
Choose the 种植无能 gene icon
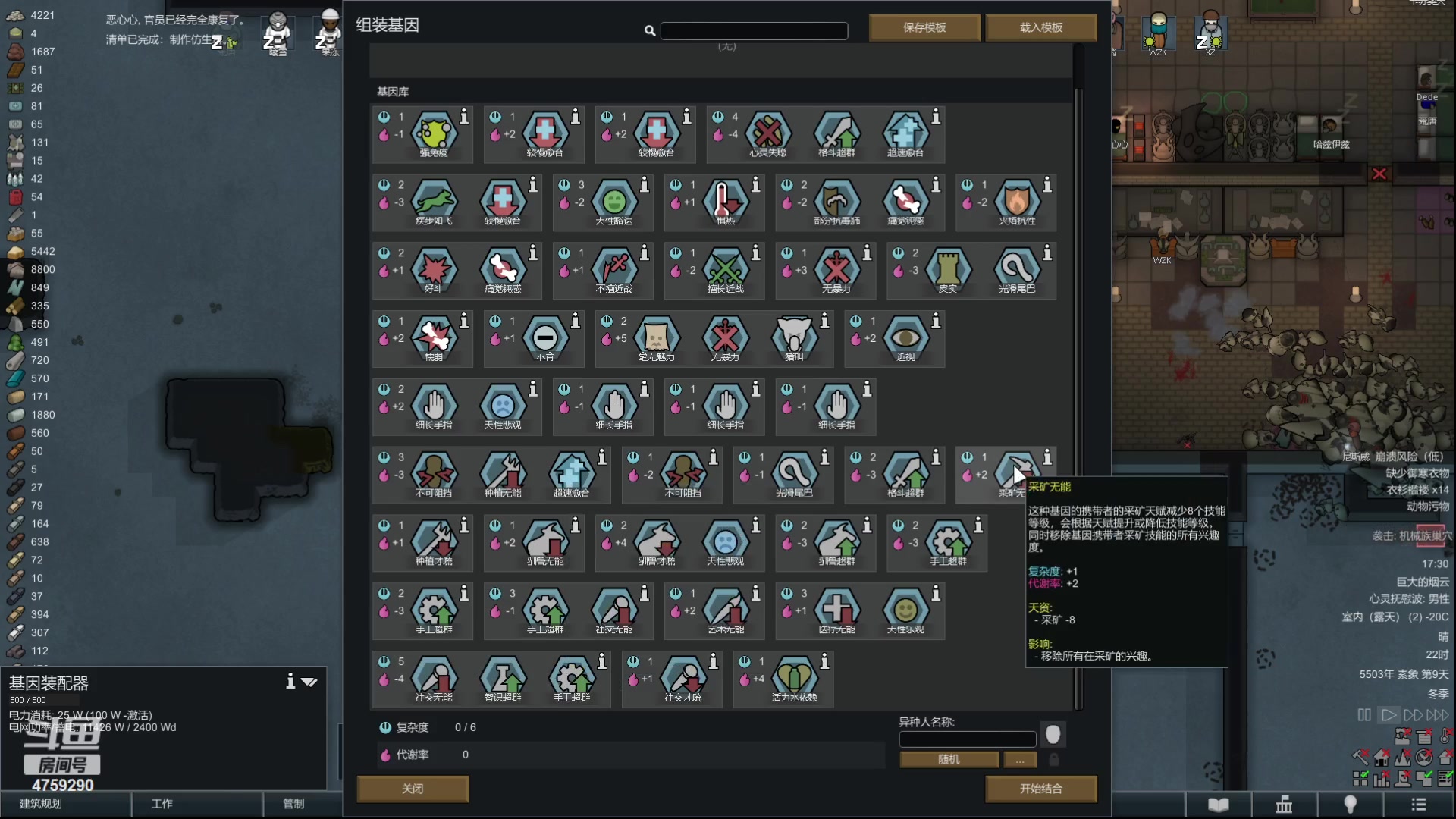tap(503, 474)
